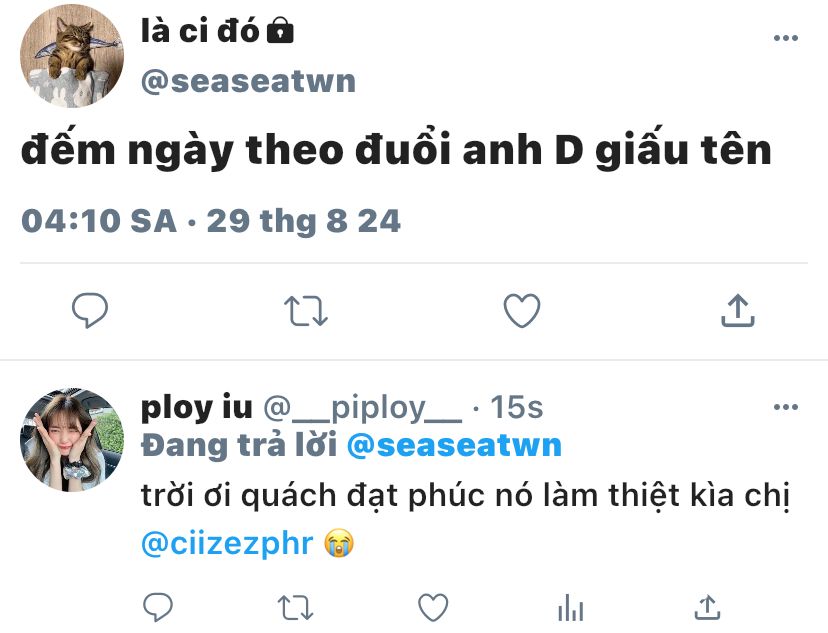This screenshot has width=828, height=633.
Task: Open ploy iu's profile picture
Action: point(72,440)
